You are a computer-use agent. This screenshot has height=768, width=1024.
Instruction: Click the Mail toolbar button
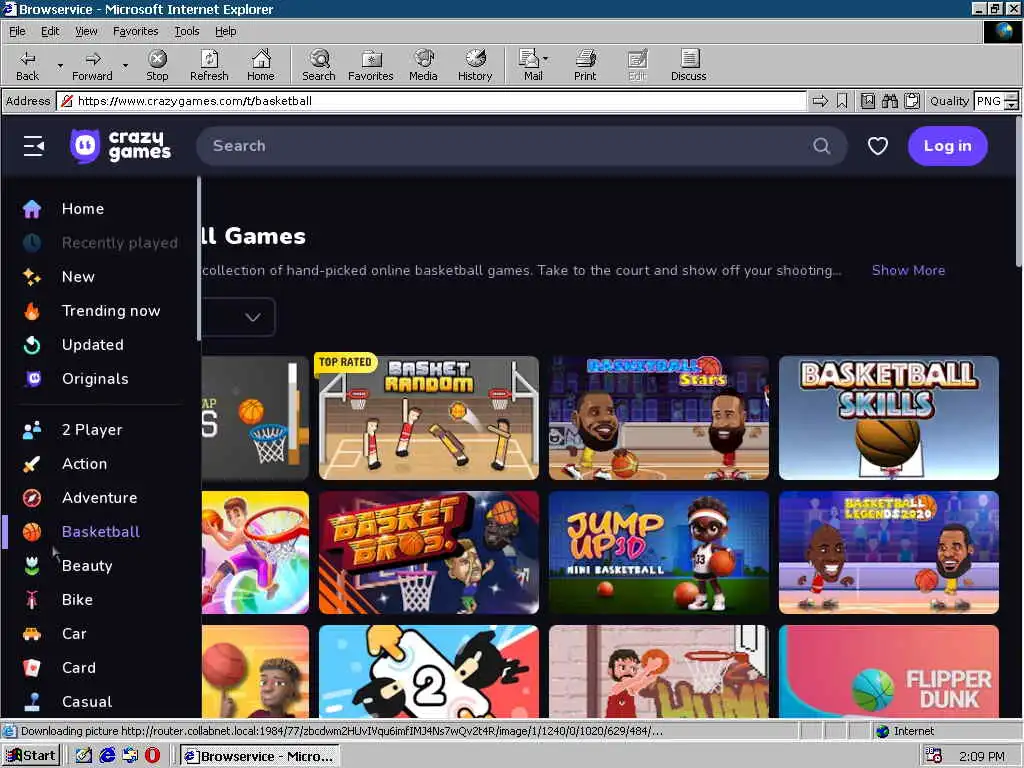532,65
